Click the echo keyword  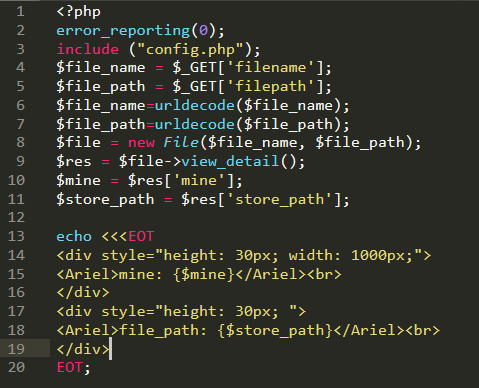[74, 236]
